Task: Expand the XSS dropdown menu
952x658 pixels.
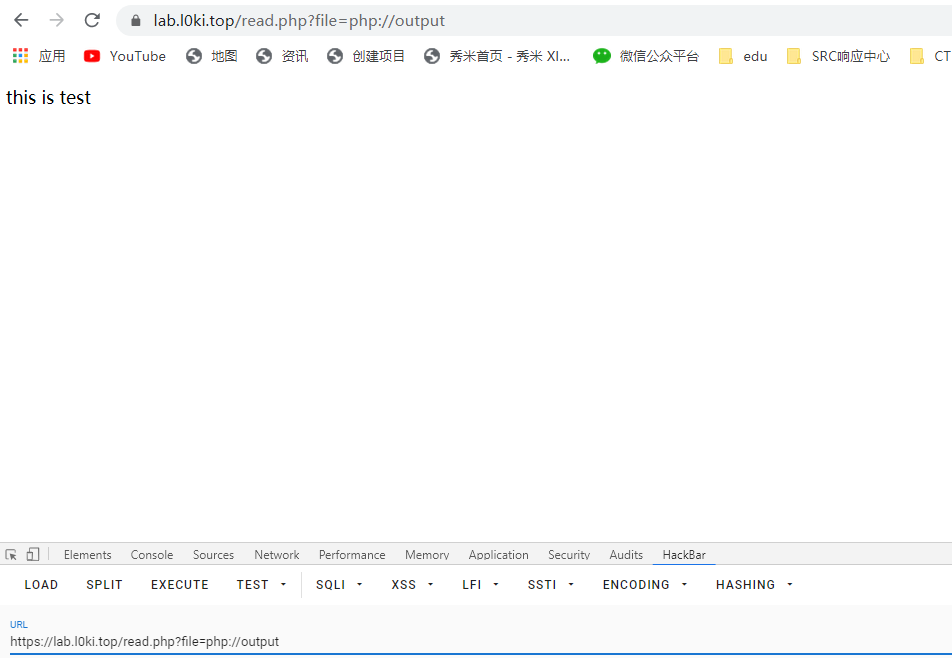Action: [412, 585]
